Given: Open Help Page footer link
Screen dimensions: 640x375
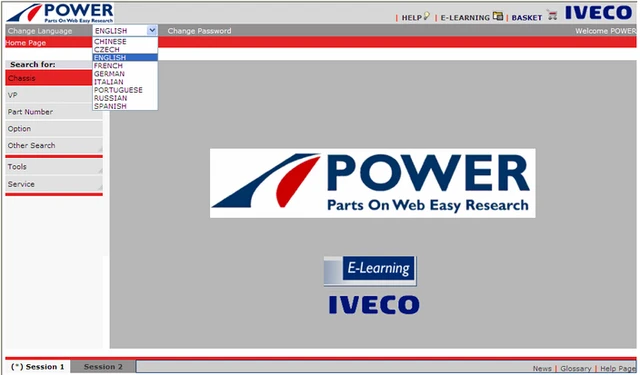Looking at the screenshot, I should [618, 368].
